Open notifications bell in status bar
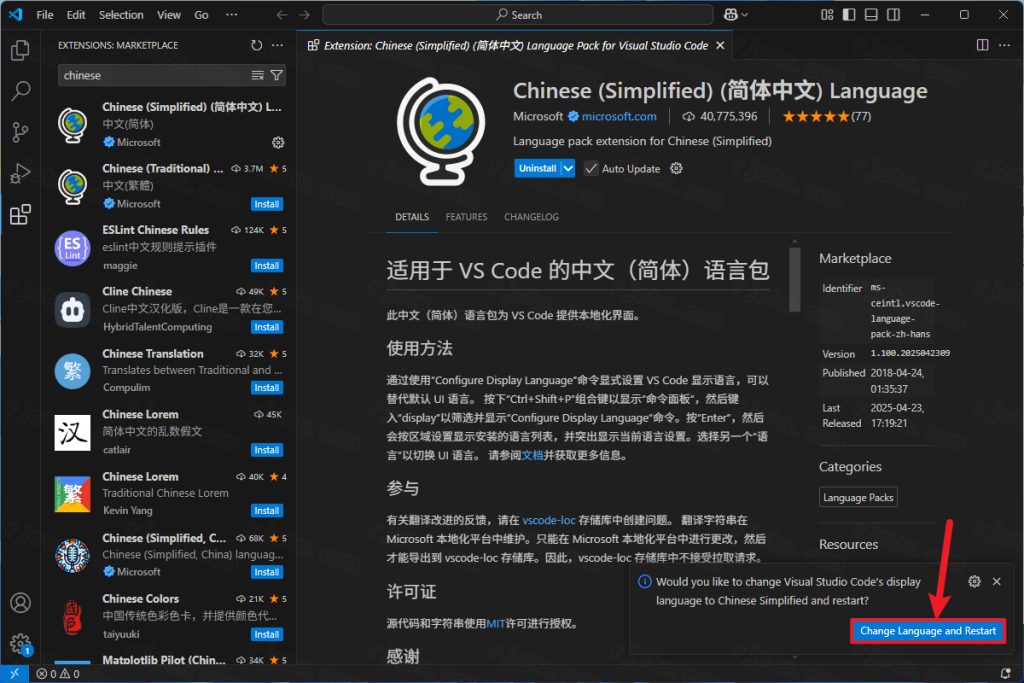 1006,673
